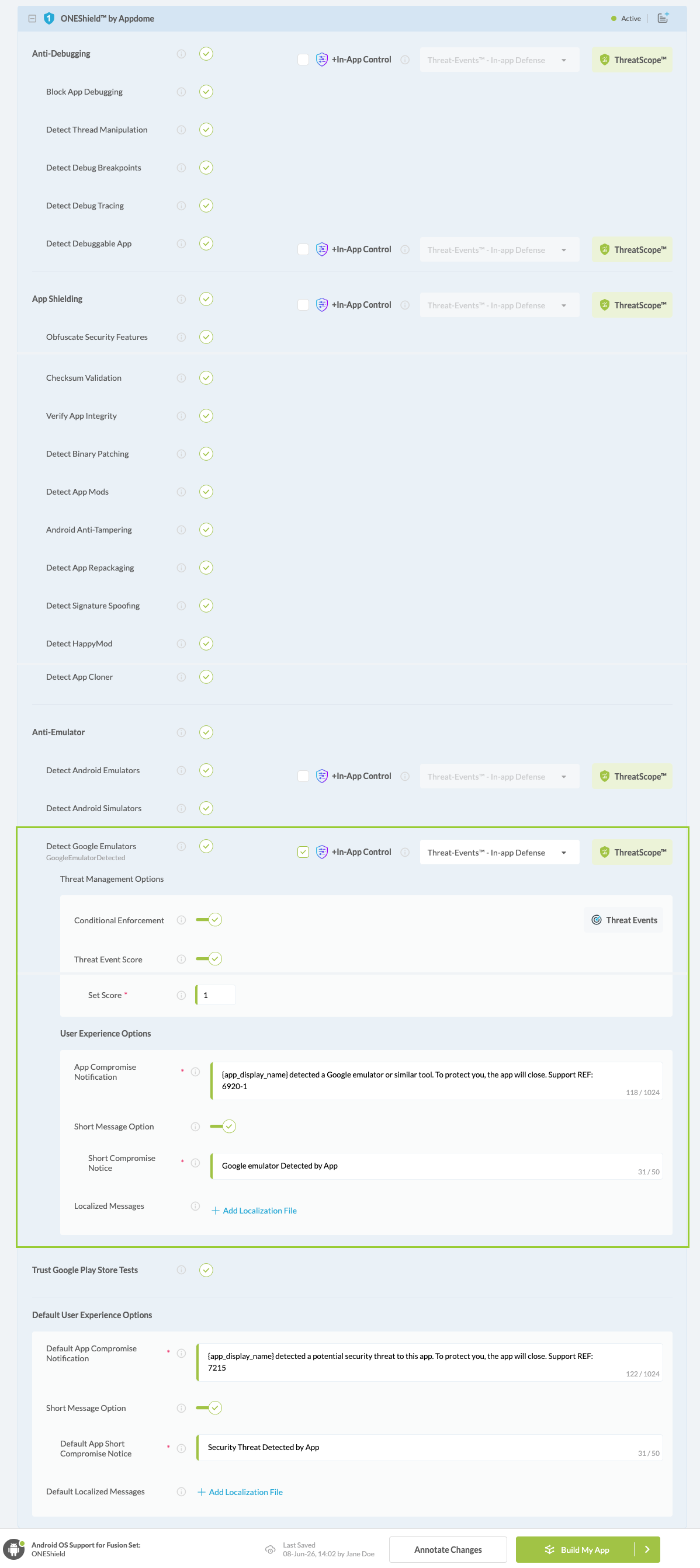Disable default Short Message Option switch

tap(209, 1408)
